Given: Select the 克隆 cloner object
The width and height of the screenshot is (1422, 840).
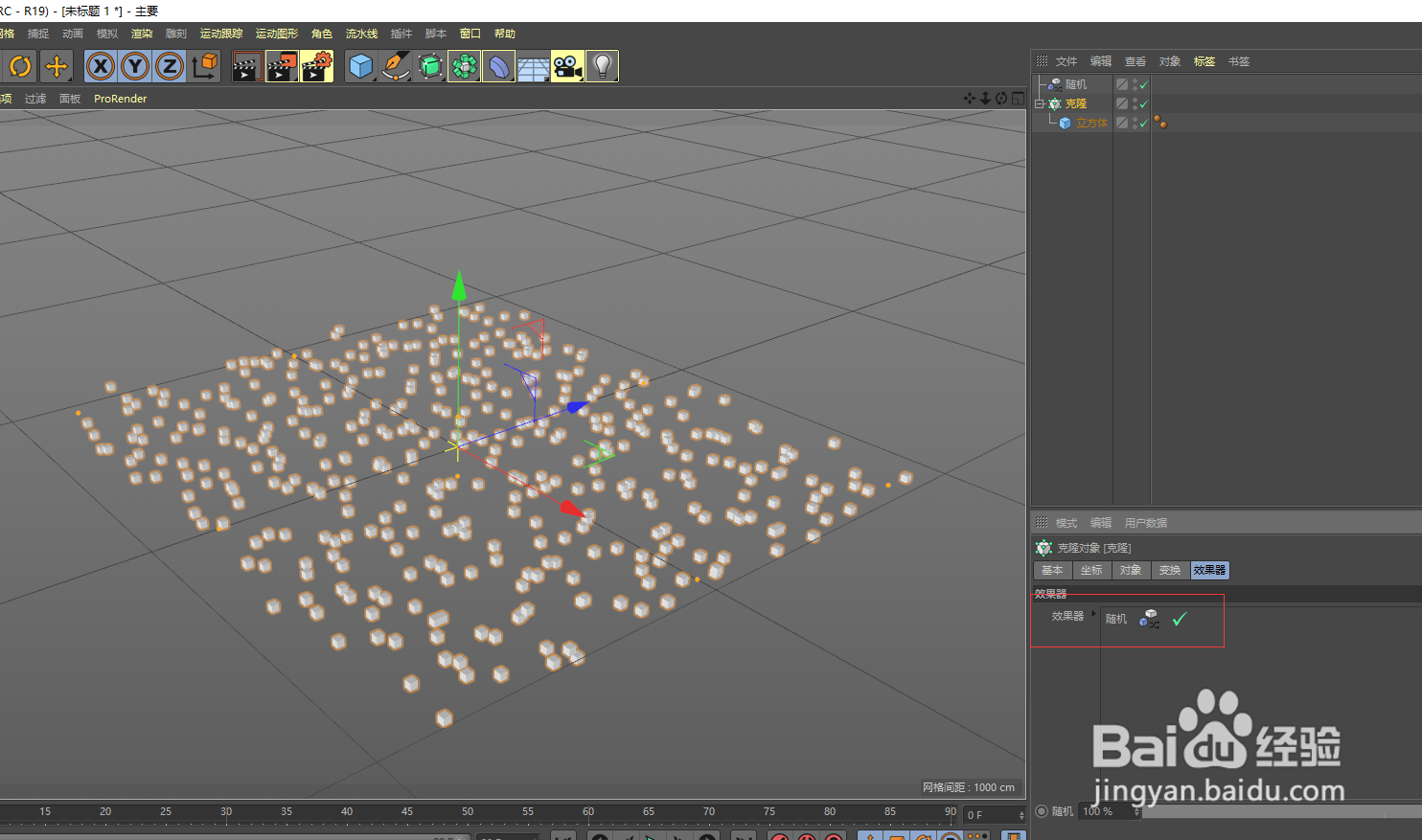Looking at the screenshot, I should pos(1076,103).
